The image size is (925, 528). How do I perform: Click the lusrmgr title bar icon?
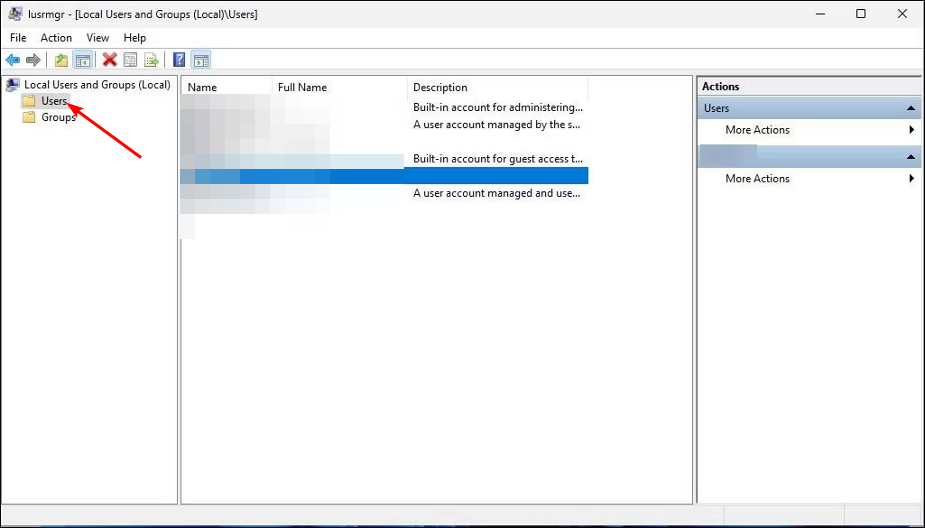pyautogui.click(x=15, y=14)
